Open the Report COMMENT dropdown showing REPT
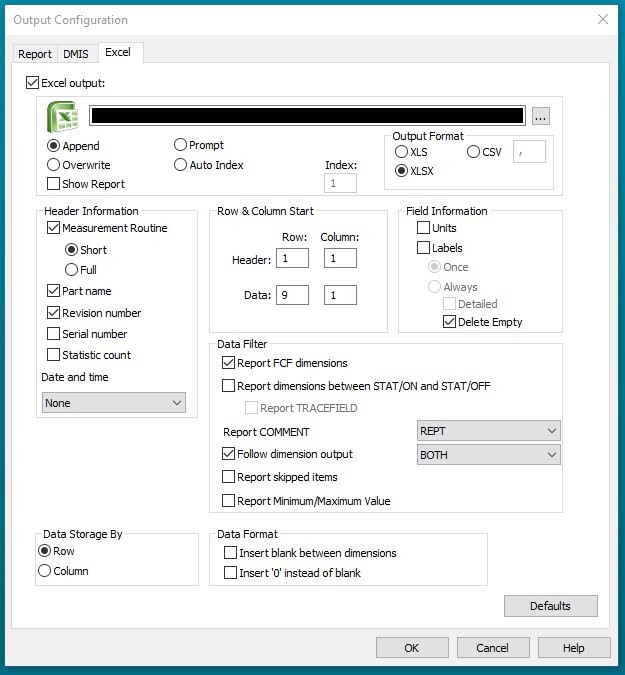 click(x=489, y=431)
